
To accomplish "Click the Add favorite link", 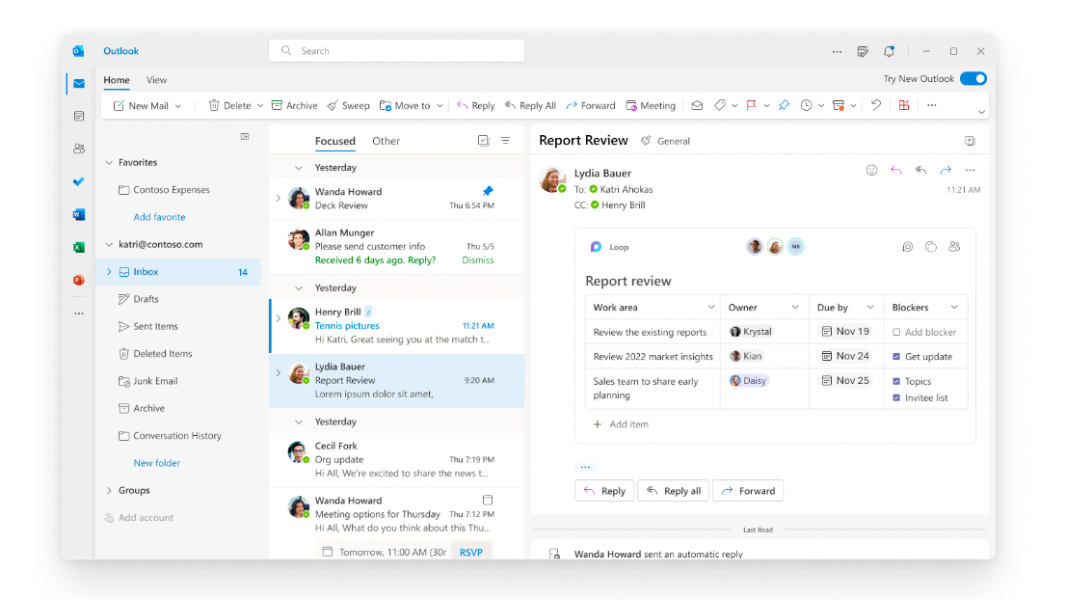I will (x=158, y=217).
